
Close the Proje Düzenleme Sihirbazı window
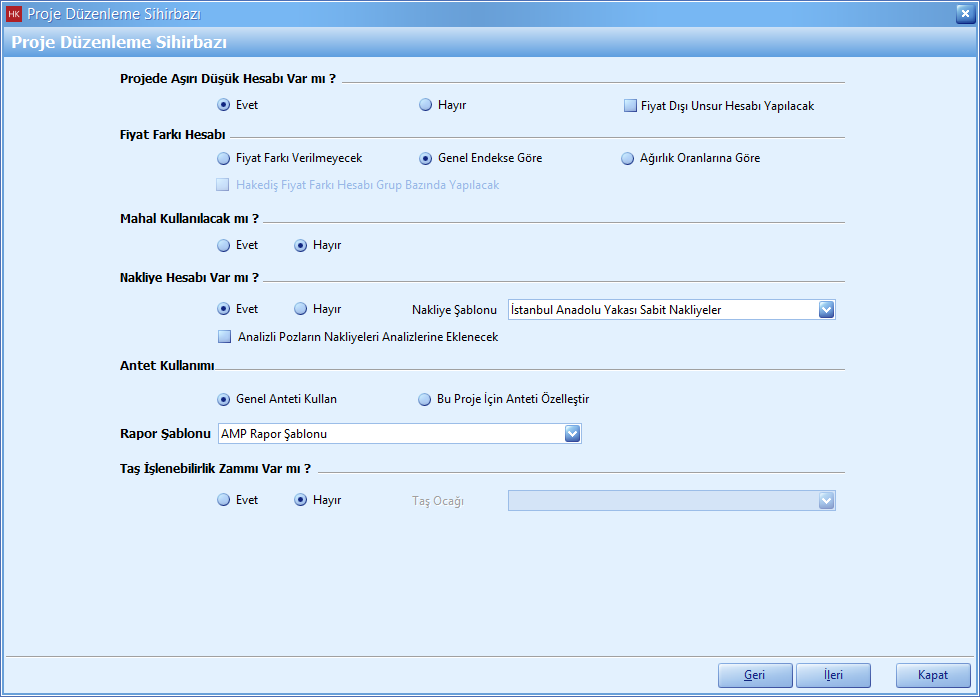click(x=963, y=13)
